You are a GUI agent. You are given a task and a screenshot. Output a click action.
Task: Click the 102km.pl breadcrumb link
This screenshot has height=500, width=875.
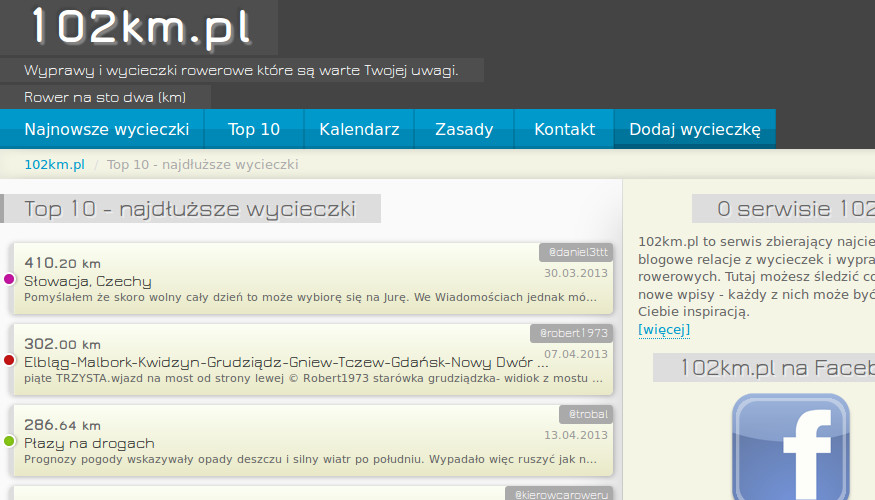click(54, 164)
